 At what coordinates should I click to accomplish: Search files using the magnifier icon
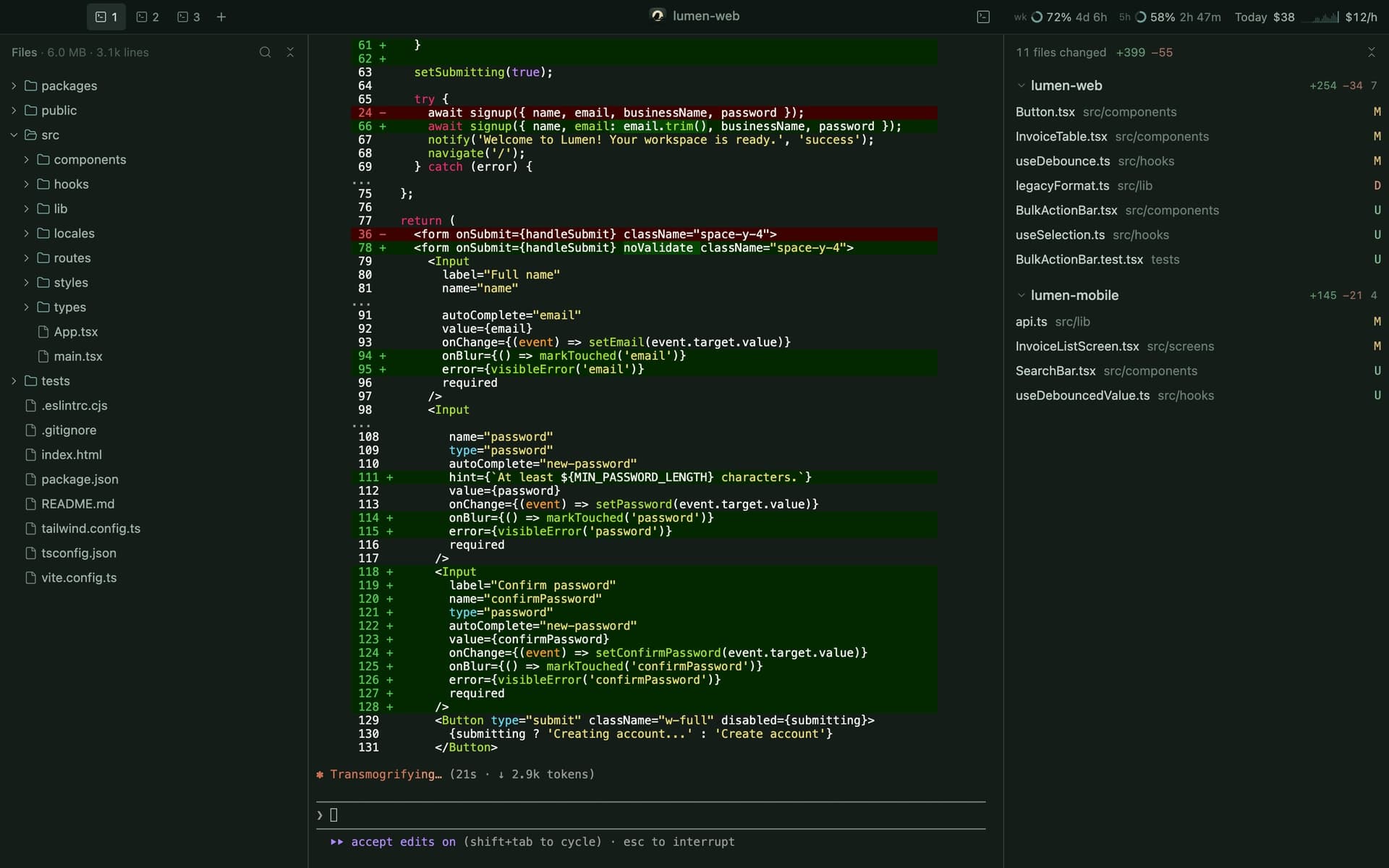pyautogui.click(x=266, y=52)
